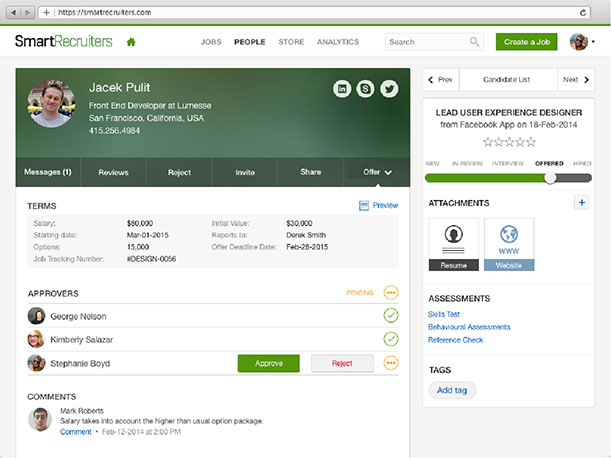Select the INTERVIEW stage label
This screenshot has height=458, width=611.
click(508, 163)
